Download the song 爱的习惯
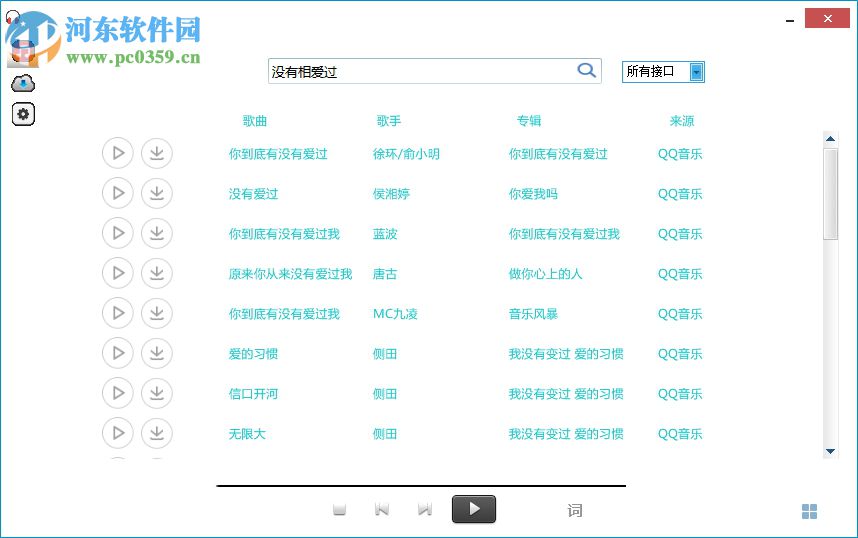The image size is (858, 538). click(157, 353)
